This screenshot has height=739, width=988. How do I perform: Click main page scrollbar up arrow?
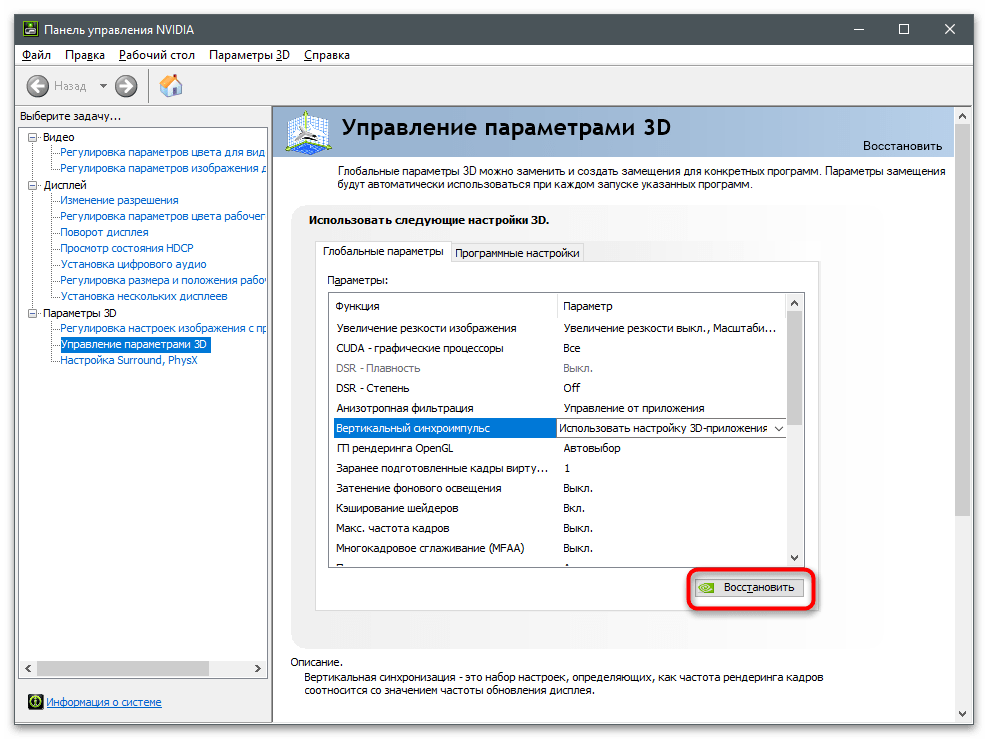[962, 116]
